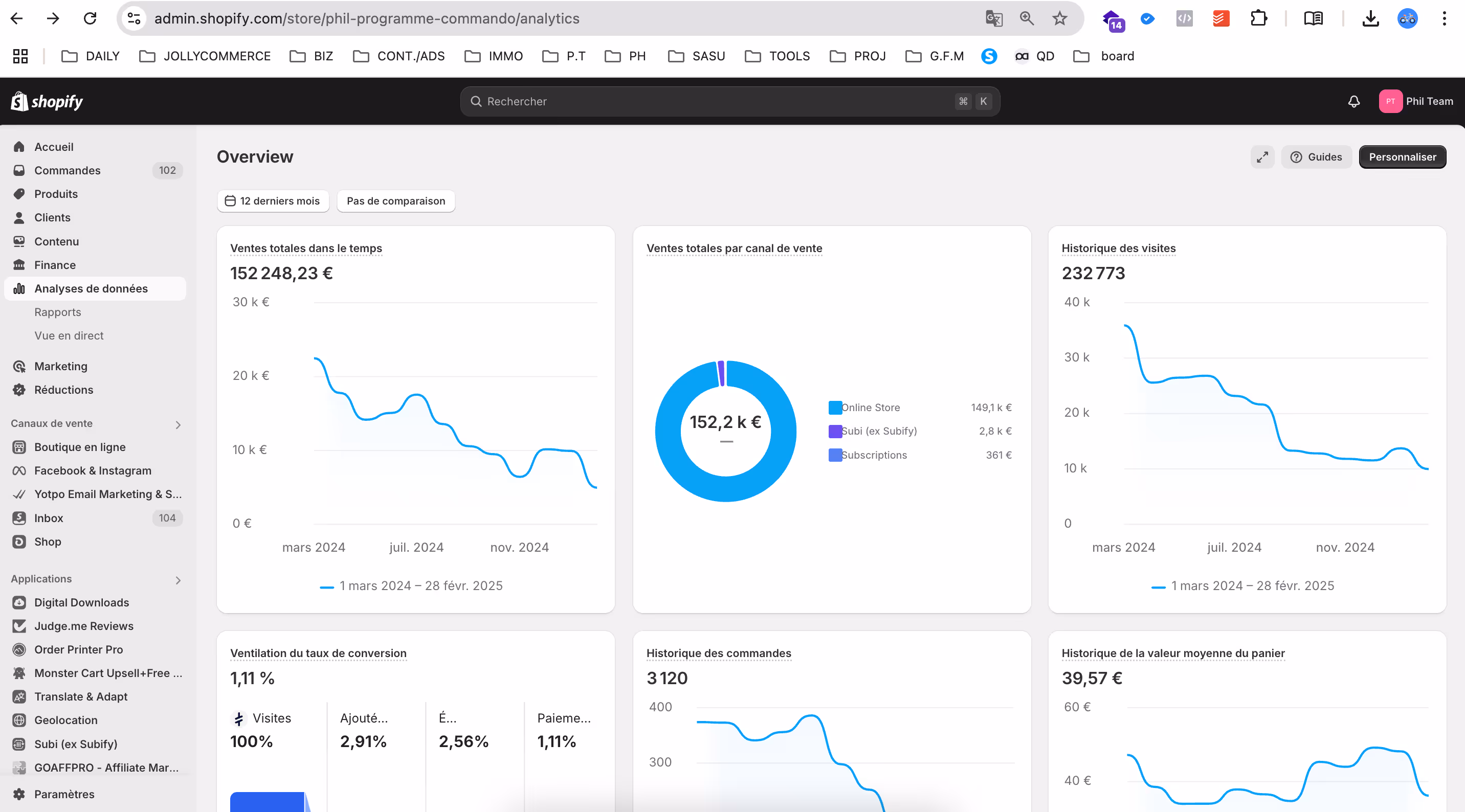Image resolution: width=1465 pixels, height=812 pixels.
Task: Open Judge.me Reviews app
Action: [83, 625]
